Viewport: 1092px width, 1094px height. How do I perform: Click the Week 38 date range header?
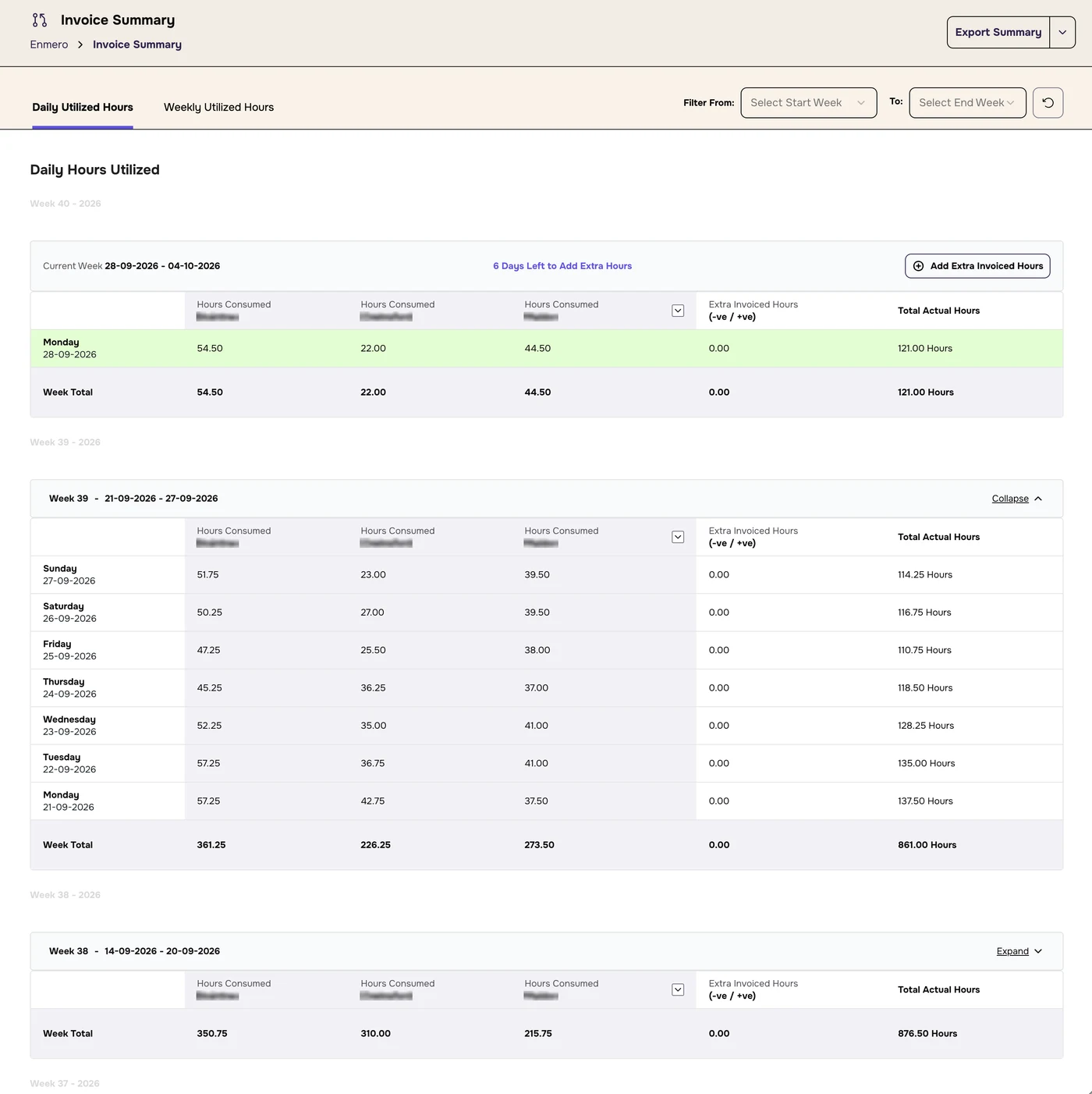tap(134, 951)
